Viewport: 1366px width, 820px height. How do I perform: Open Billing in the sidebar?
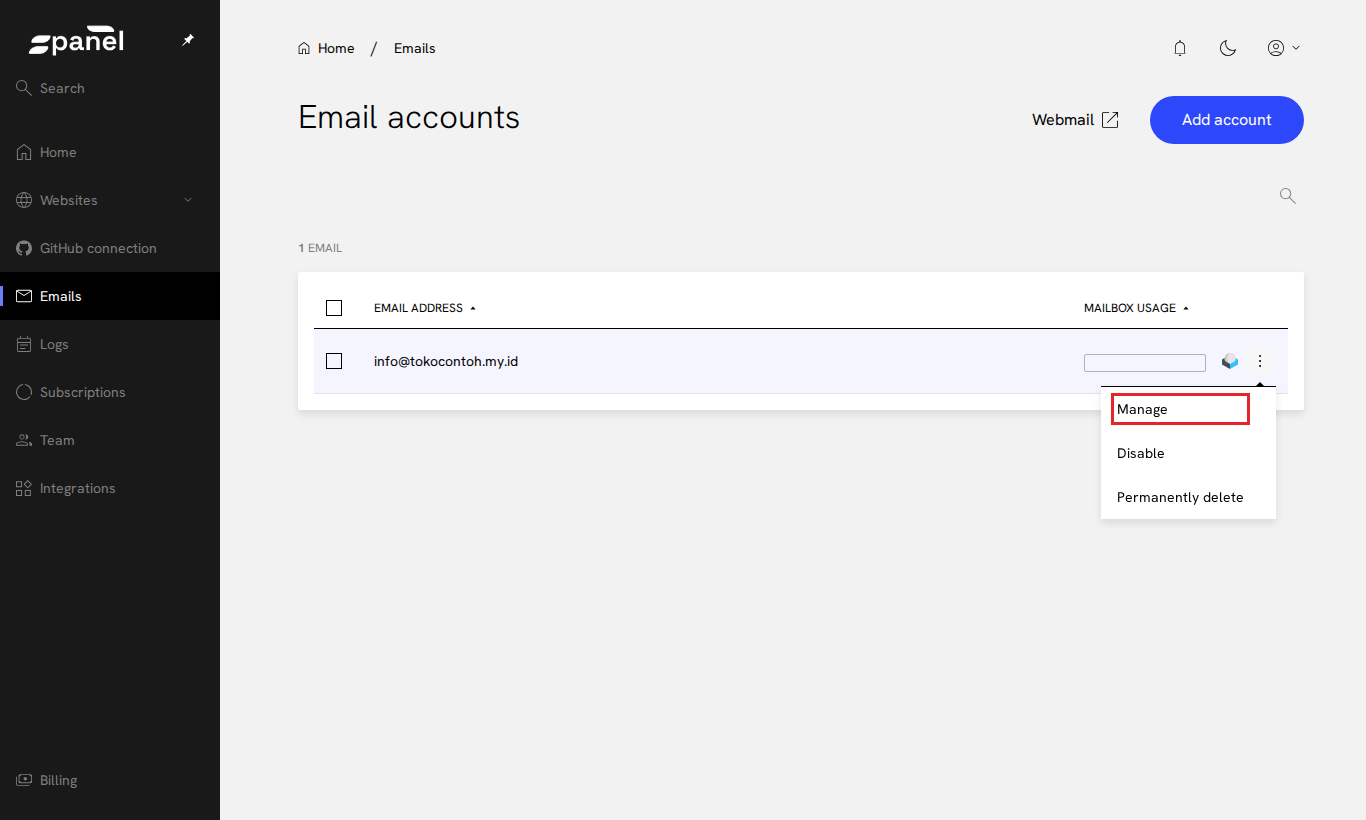[110, 780]
